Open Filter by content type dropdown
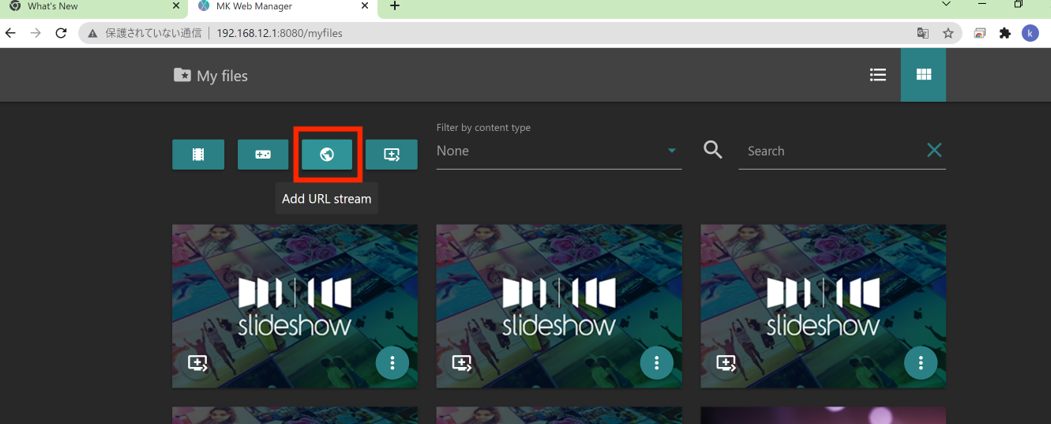The image size is (1051, 424). click(x=559, y=151)
